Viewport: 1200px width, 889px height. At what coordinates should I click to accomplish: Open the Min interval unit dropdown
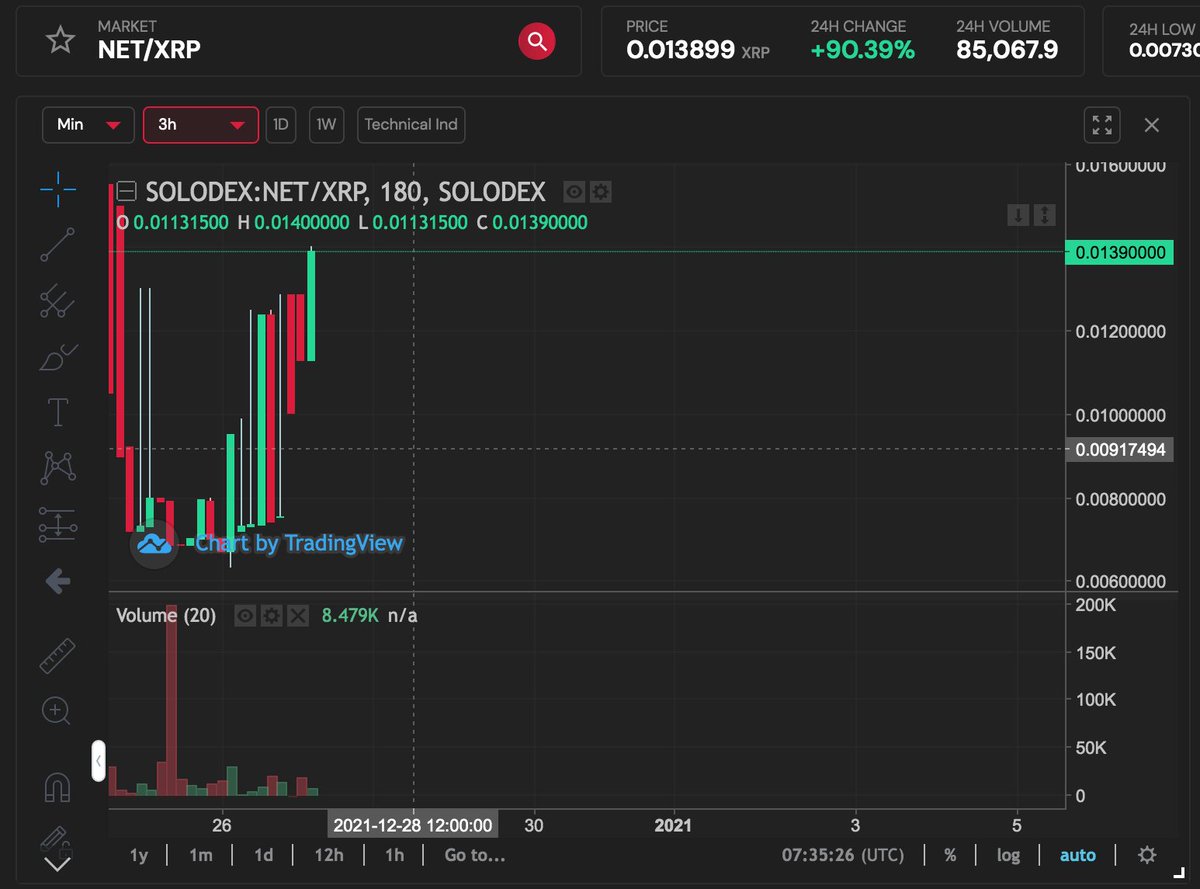tap(88, 125)
